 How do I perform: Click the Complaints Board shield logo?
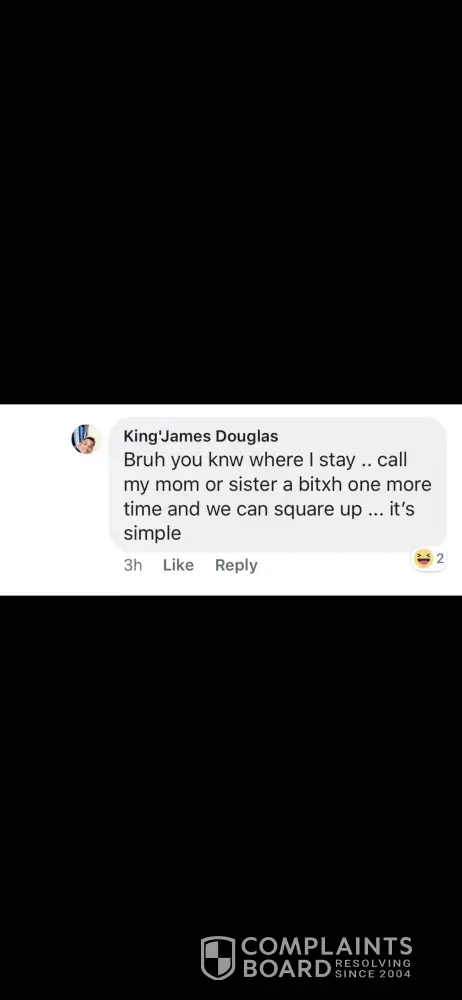click(218, 957)
